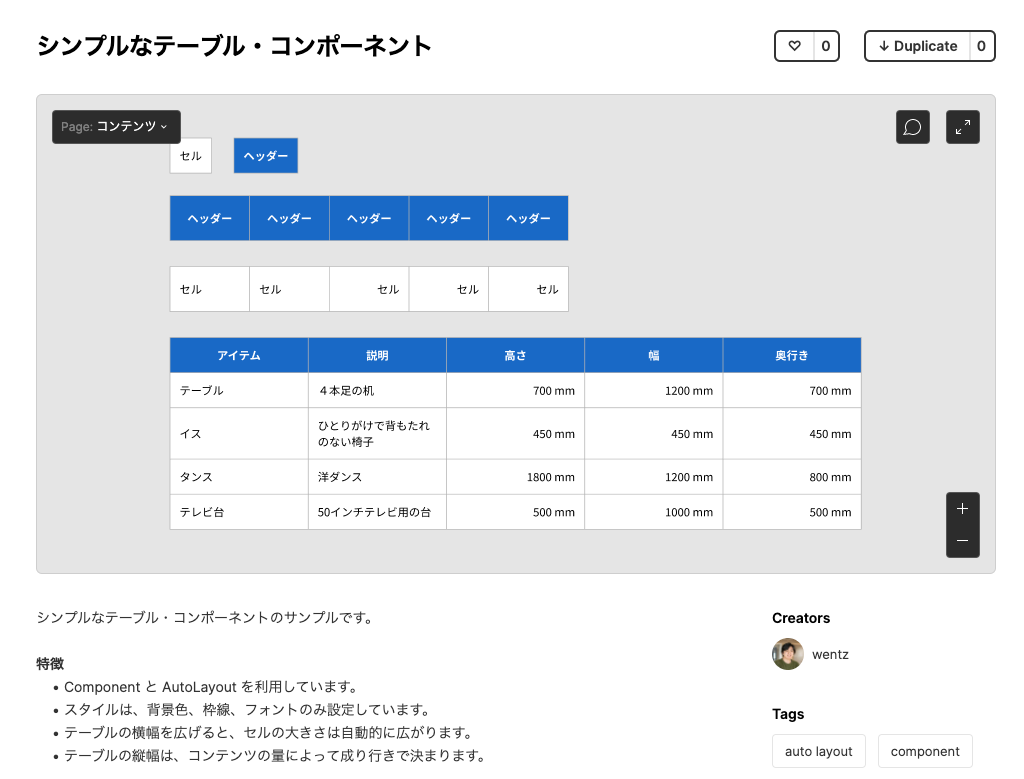Select the white セル cell component
1024x779 pixels.
(x=191, y=155)
